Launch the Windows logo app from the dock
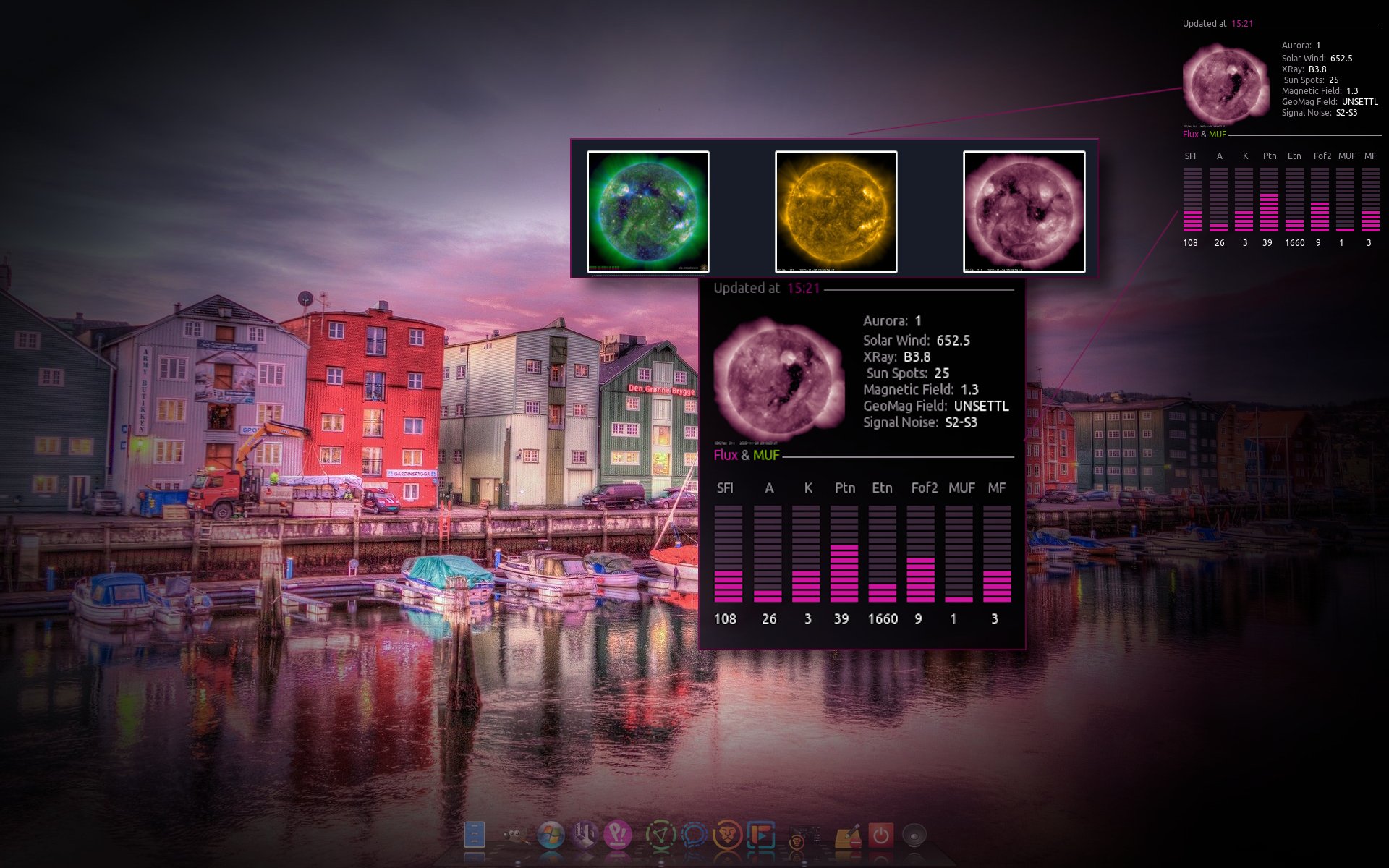Image resolution: width=1389 pixels, height=868 pixels. (550, 834)
